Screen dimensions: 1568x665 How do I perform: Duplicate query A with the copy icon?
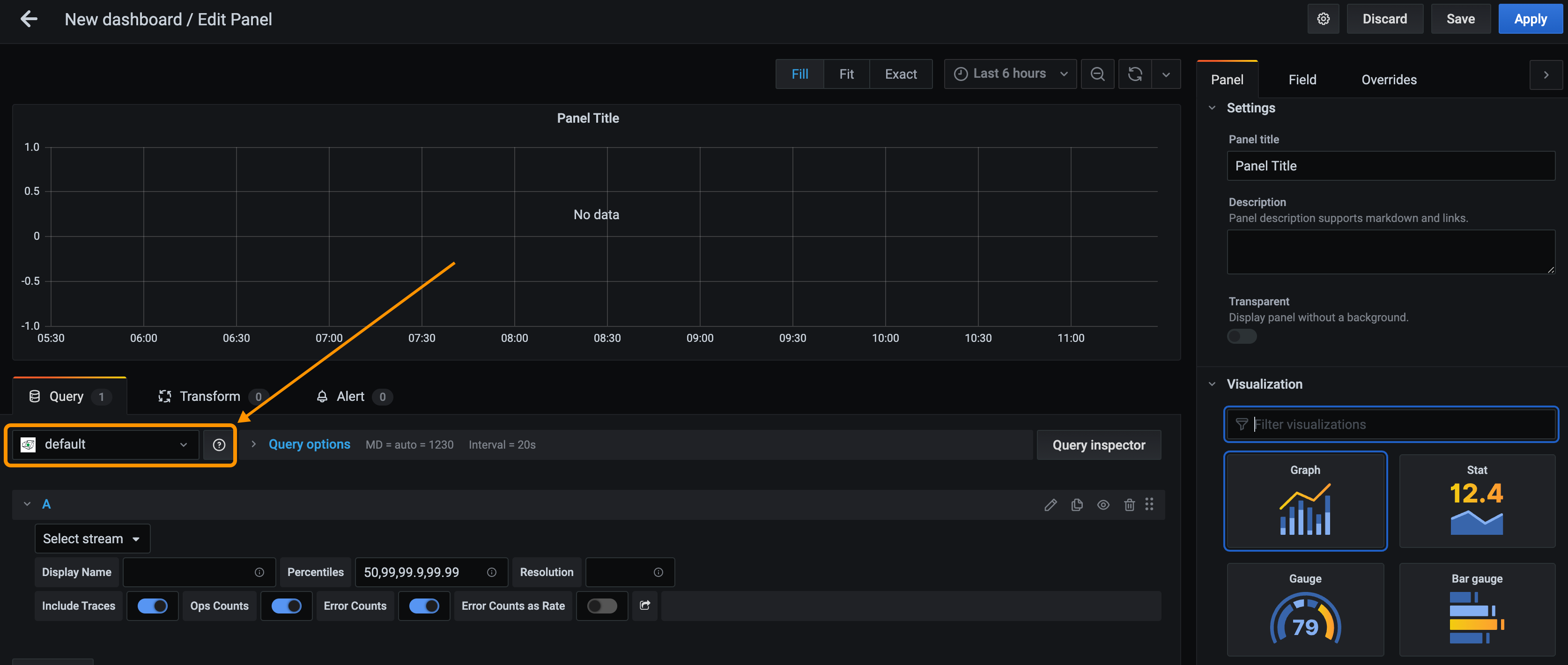tap(1077, 504)
